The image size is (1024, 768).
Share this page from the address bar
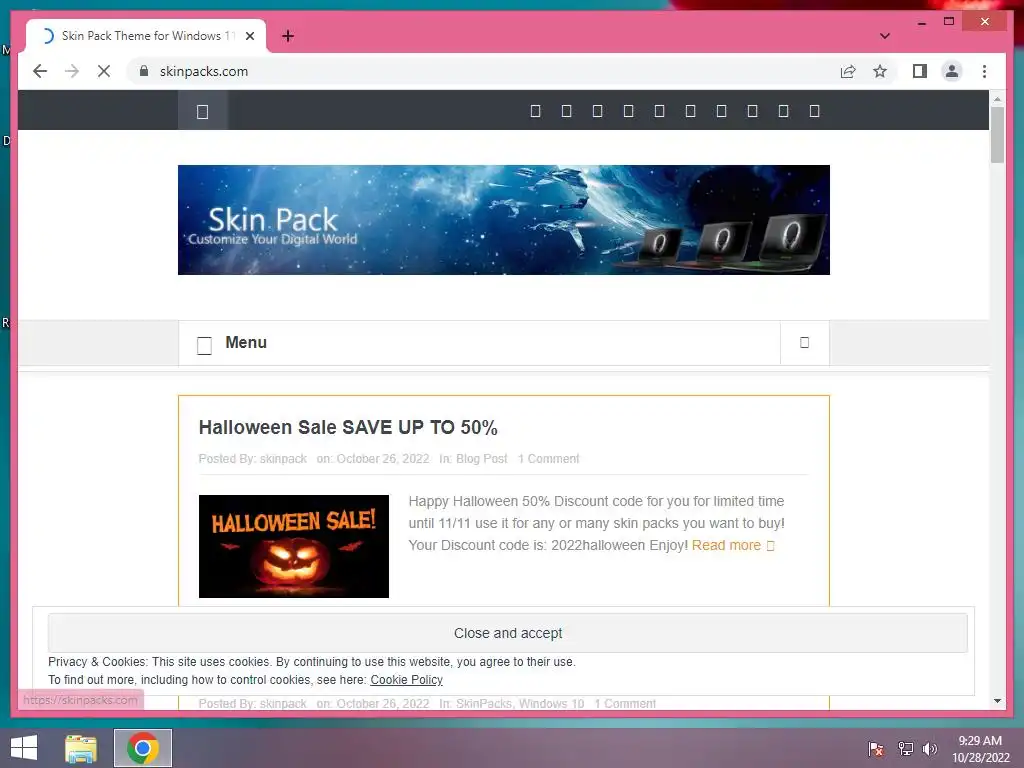(848, 71)
